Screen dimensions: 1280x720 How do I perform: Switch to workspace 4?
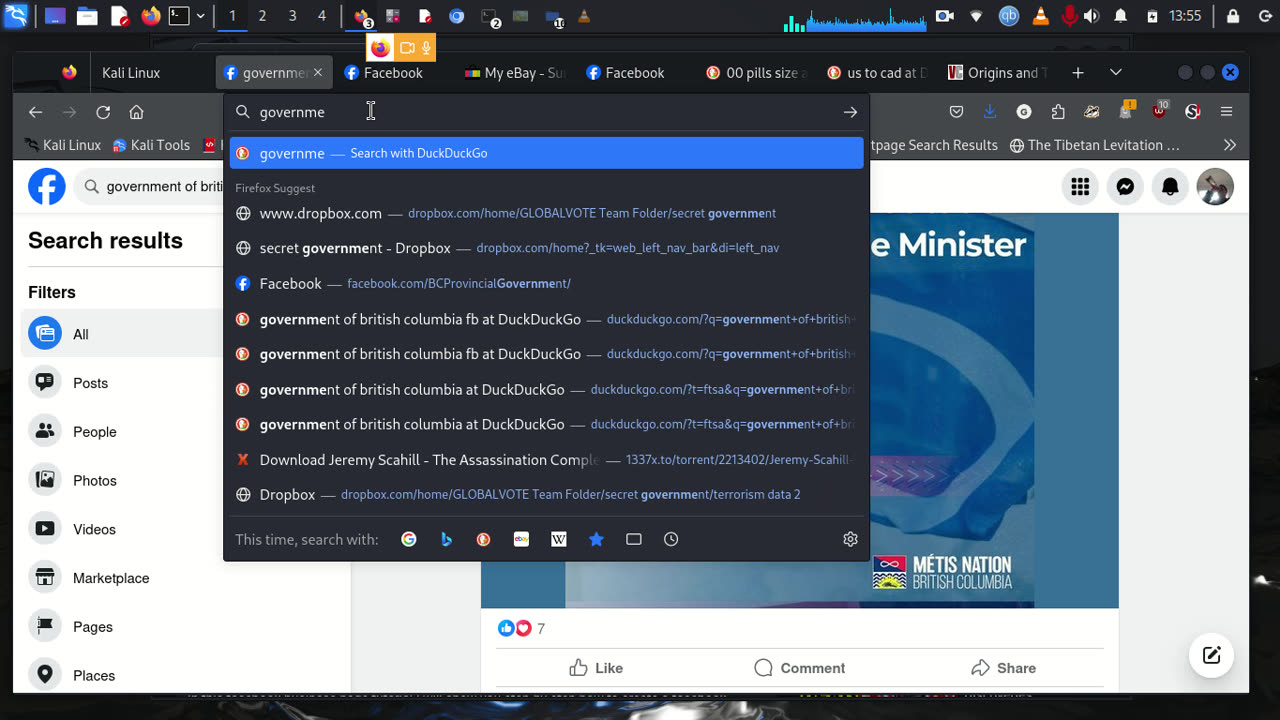[321, 16]
